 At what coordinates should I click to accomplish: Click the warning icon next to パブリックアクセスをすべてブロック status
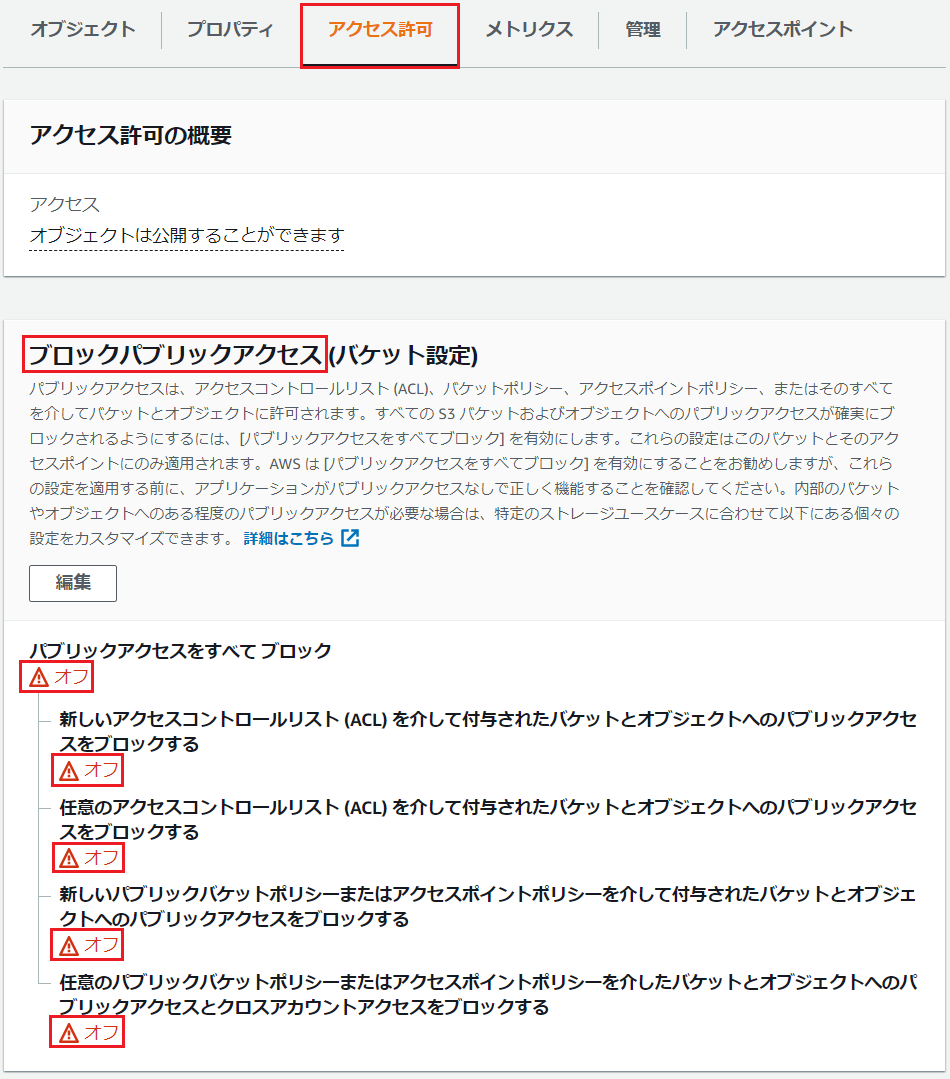(38, 676)
